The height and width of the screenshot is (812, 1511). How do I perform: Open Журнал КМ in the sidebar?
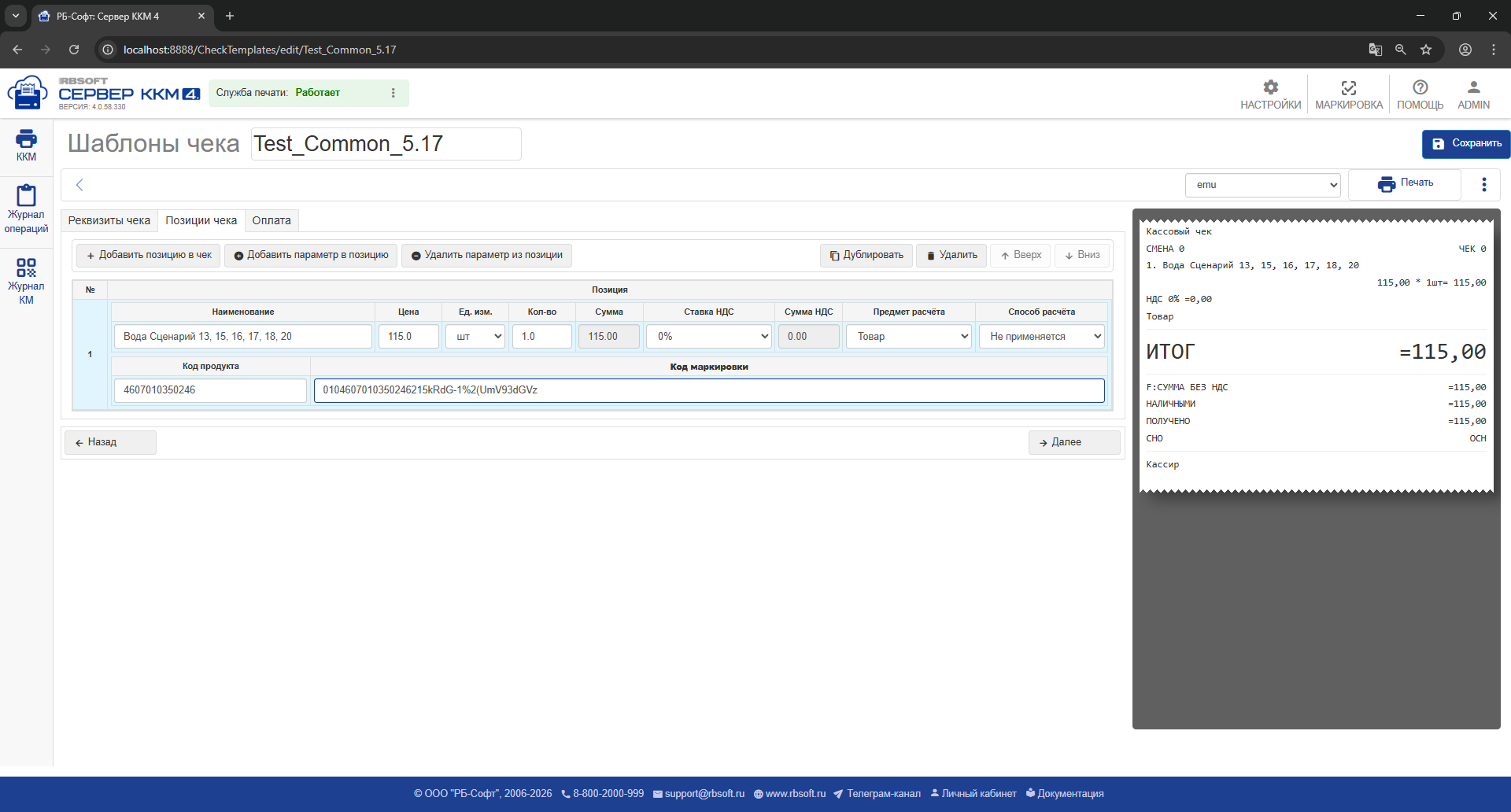click(26, 281)
